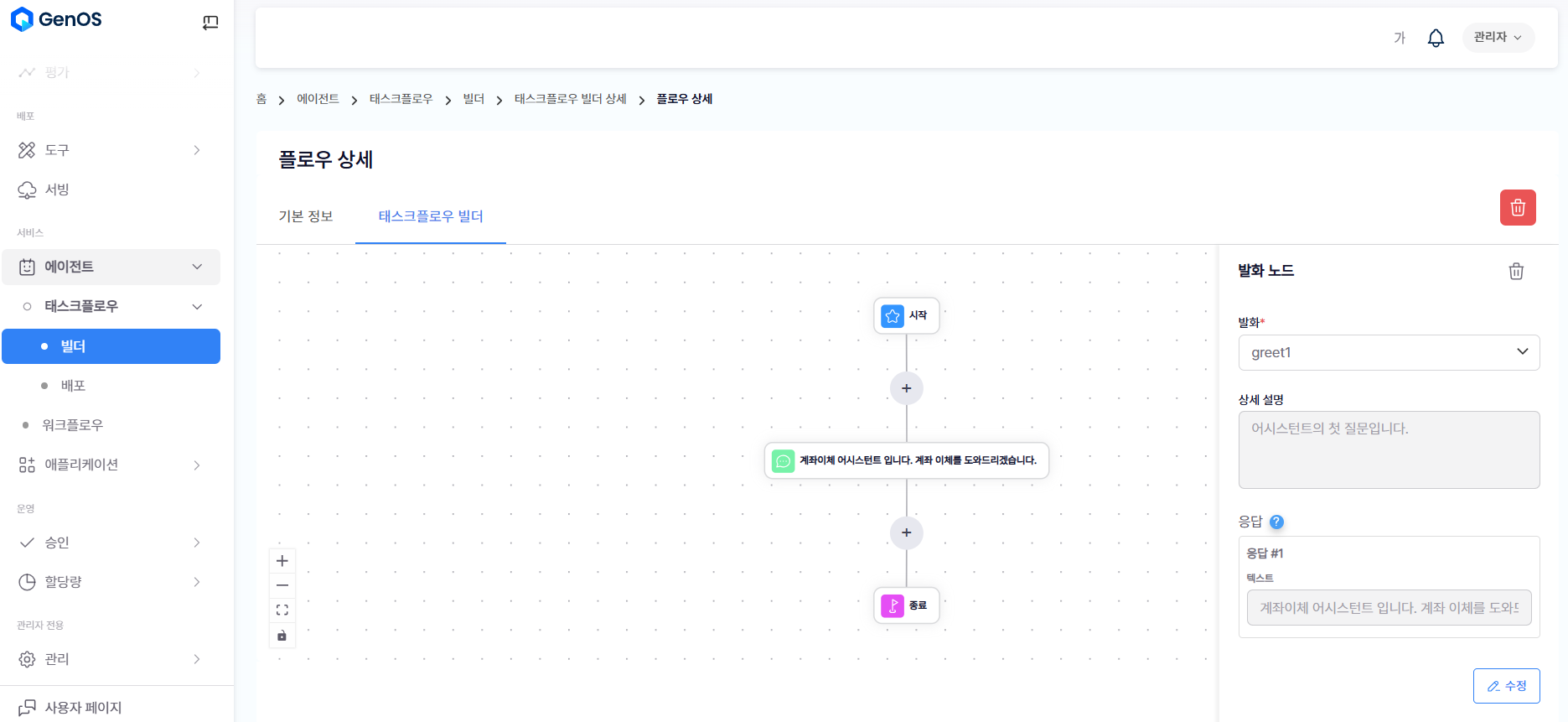Switch to the 기본 정보 tab
Screen dimensions: 1568x722
pyautogui.click(x=306, y=216)
